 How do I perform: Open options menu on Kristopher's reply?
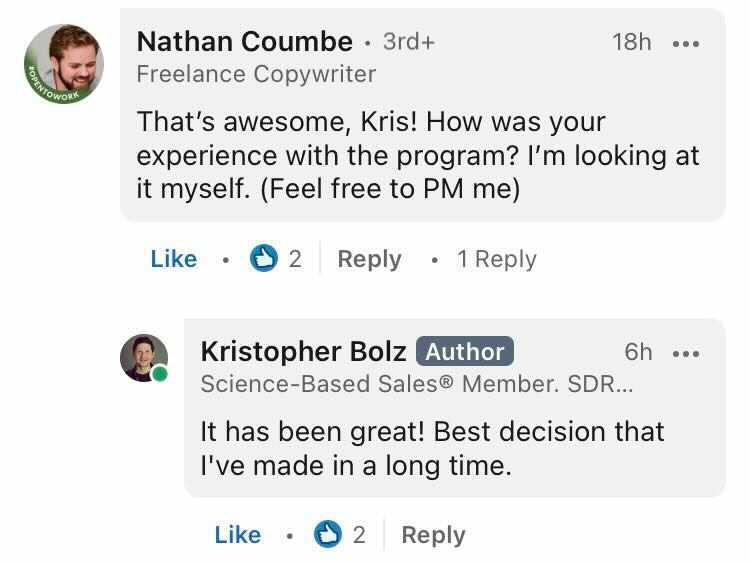pos(686,353)
